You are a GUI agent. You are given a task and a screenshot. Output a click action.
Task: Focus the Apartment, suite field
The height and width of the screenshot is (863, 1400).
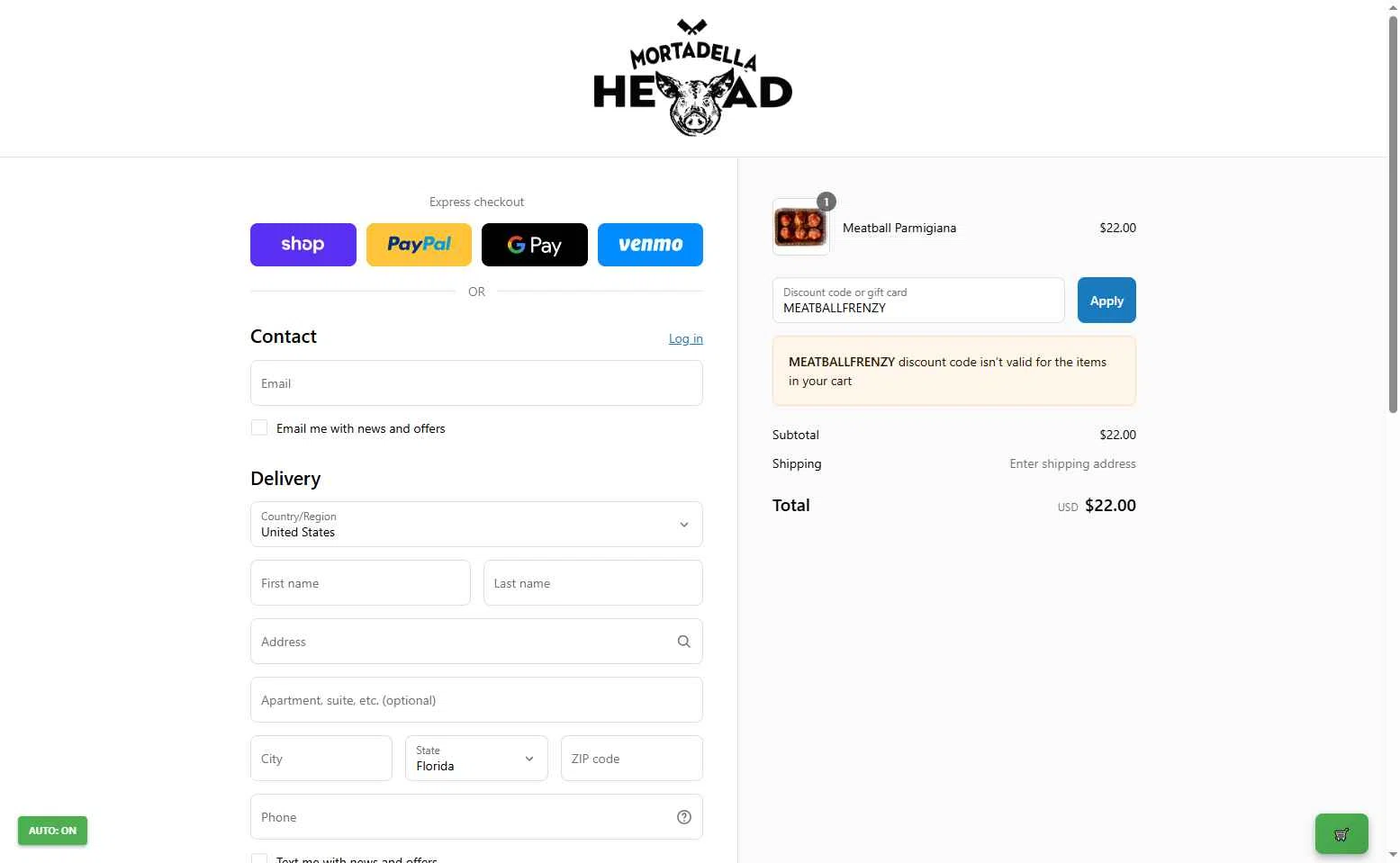tap(476, 700)
